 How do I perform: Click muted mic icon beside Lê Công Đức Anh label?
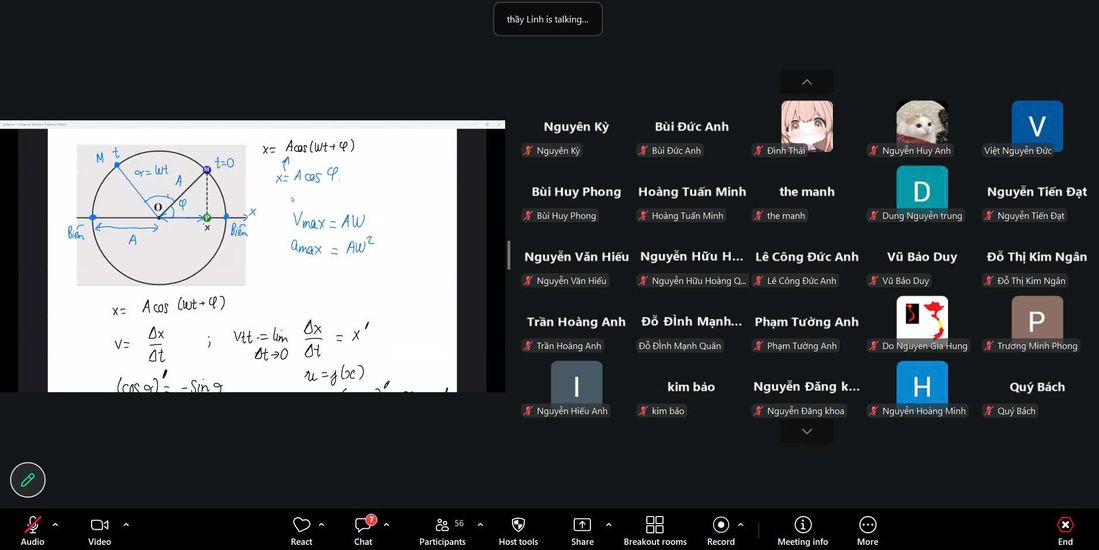tap(758, 281)
